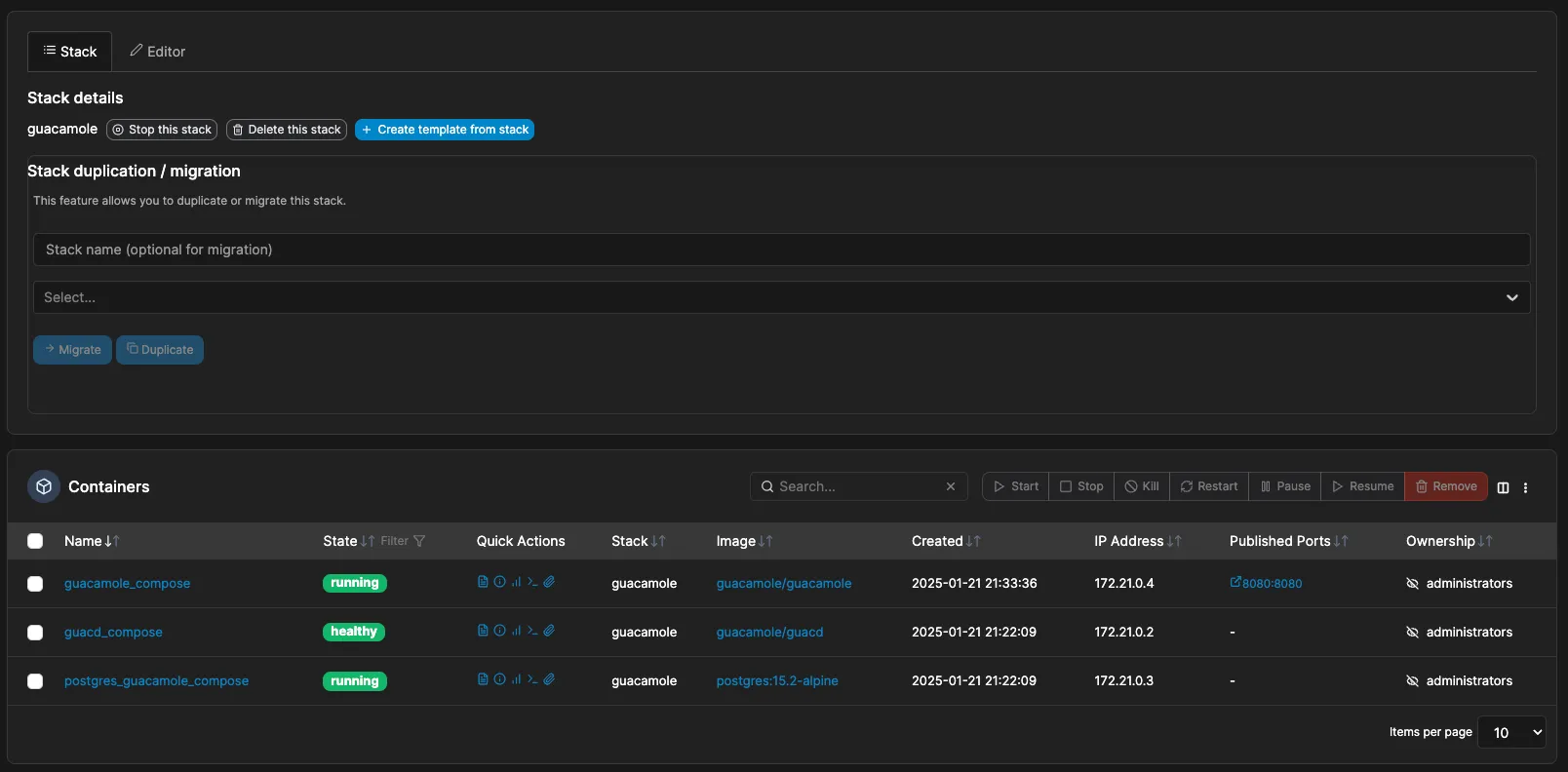This screenshot has height=772, width=1568.
Task: Check the guacd_compose container checkbox
Action: click(x=35, y=633)
